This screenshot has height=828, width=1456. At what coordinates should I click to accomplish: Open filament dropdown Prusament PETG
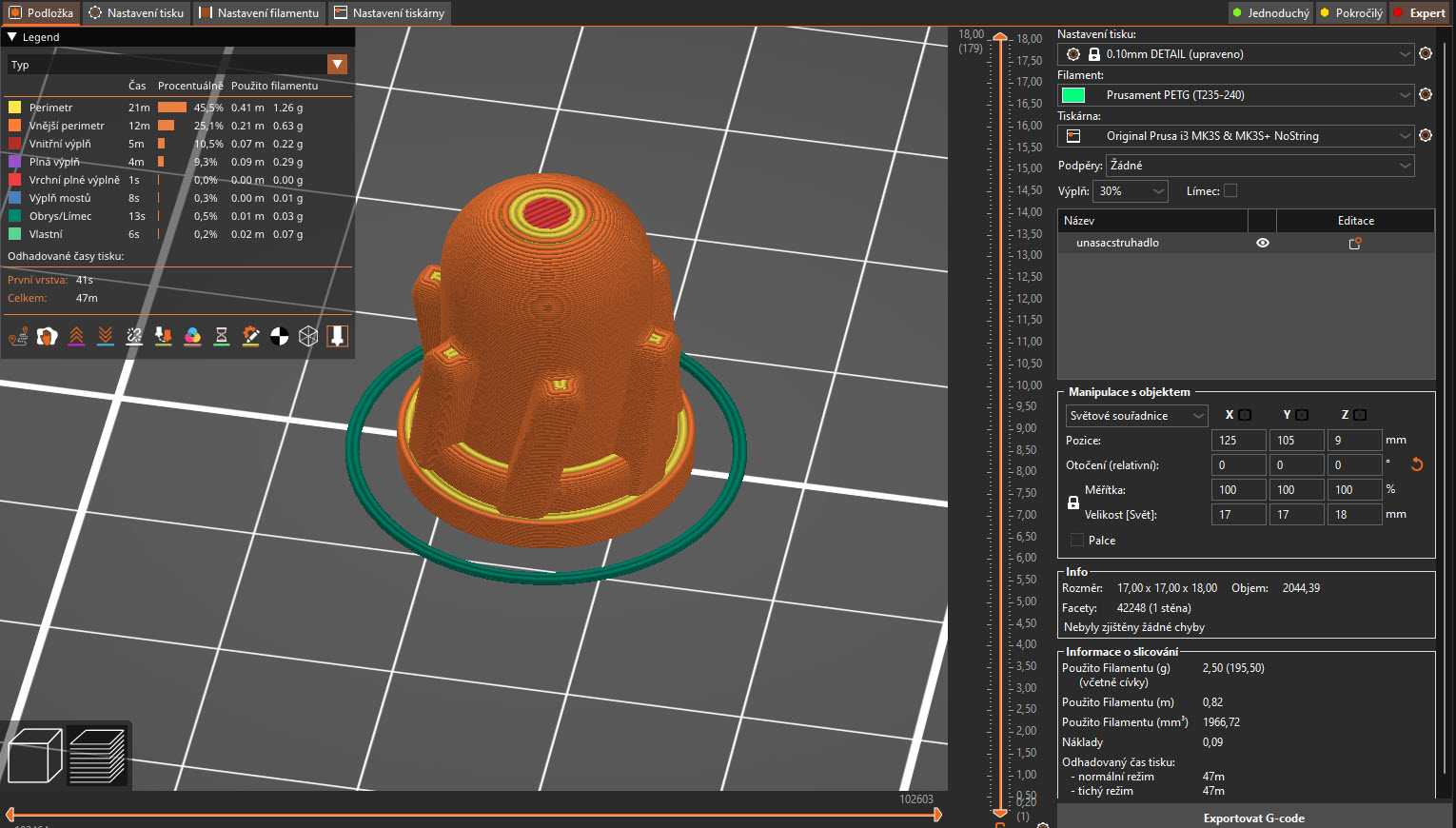pyautogui.click(x=1235, y=95)
